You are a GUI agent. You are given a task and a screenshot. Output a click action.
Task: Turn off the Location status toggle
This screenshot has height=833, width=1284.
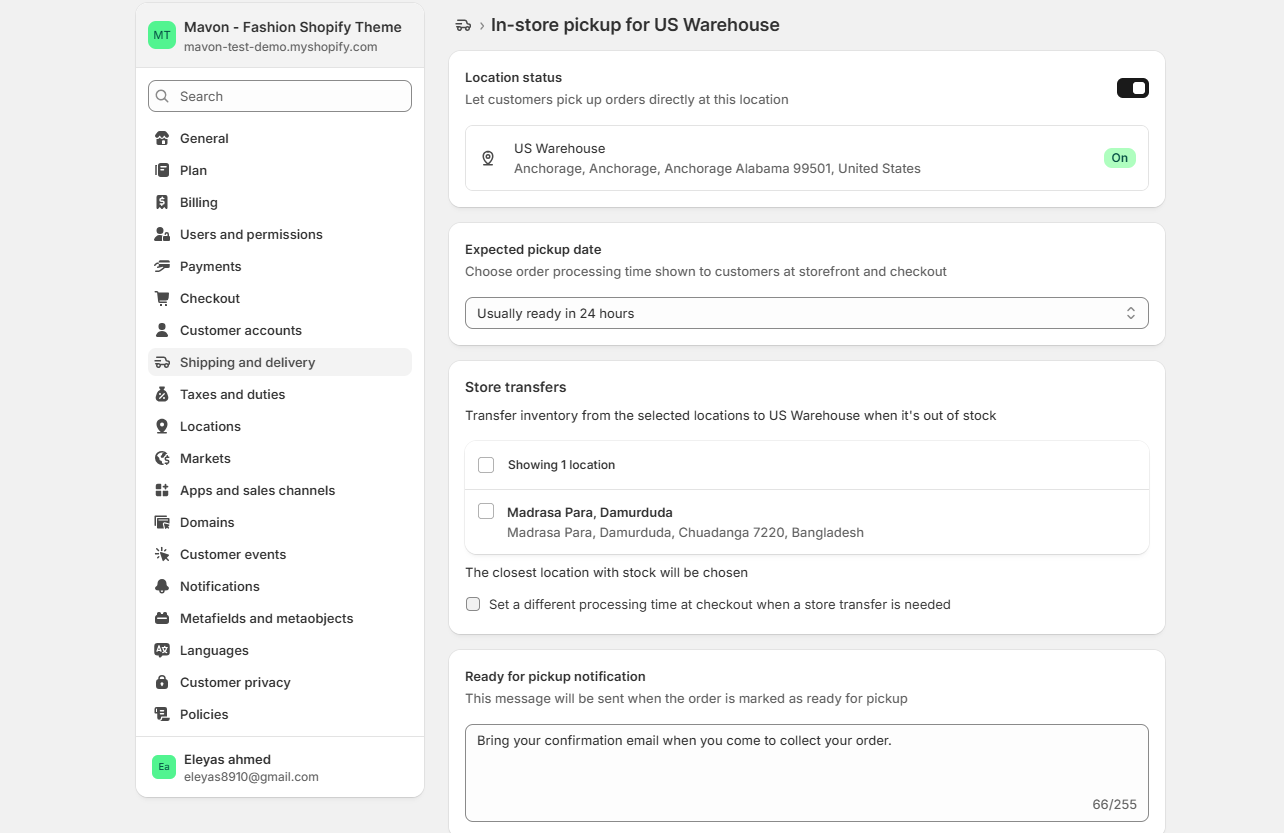pyautogui.click(x=1132, y=88)
